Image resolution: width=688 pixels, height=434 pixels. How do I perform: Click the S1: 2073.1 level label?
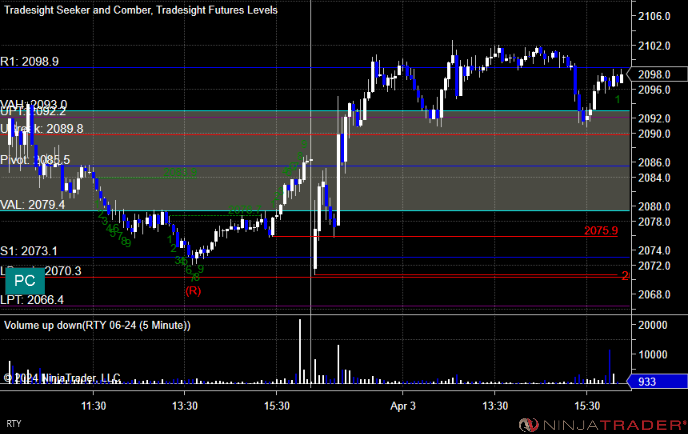(29, 251)
